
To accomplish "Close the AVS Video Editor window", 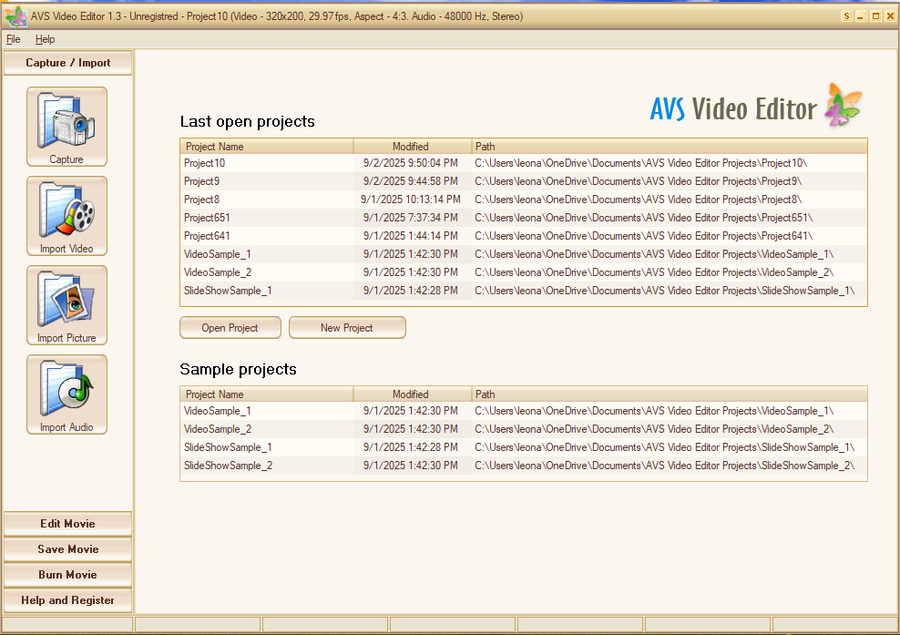I will [890, 16].
